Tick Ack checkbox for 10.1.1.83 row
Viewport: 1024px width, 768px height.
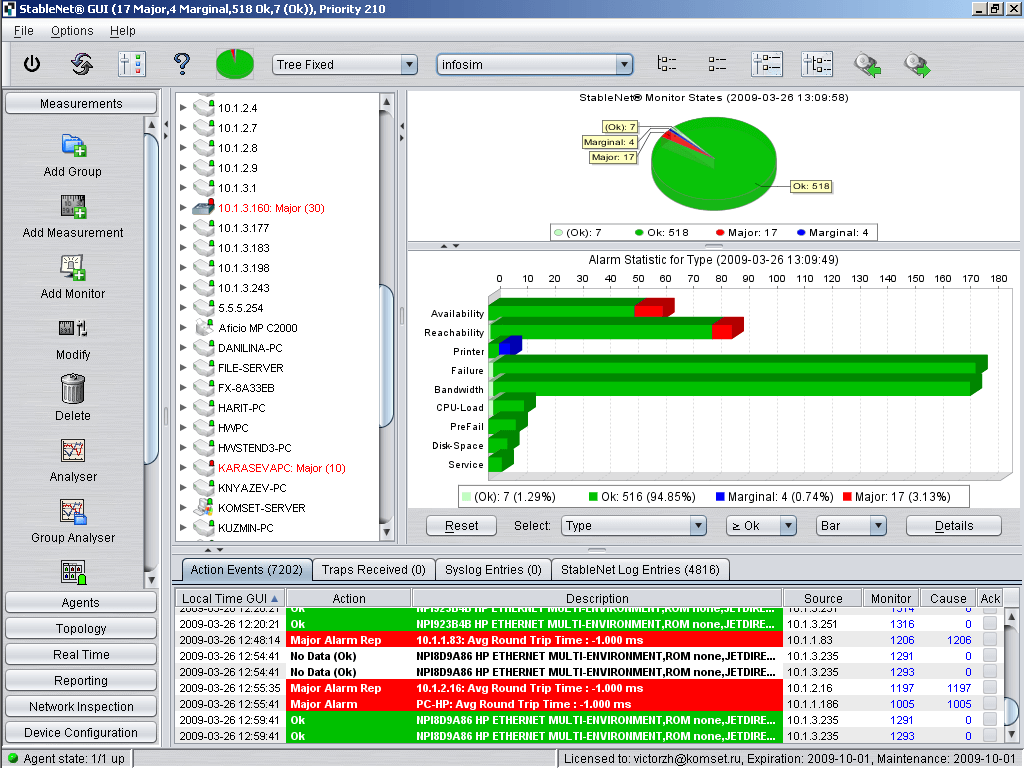coord(990,640)
